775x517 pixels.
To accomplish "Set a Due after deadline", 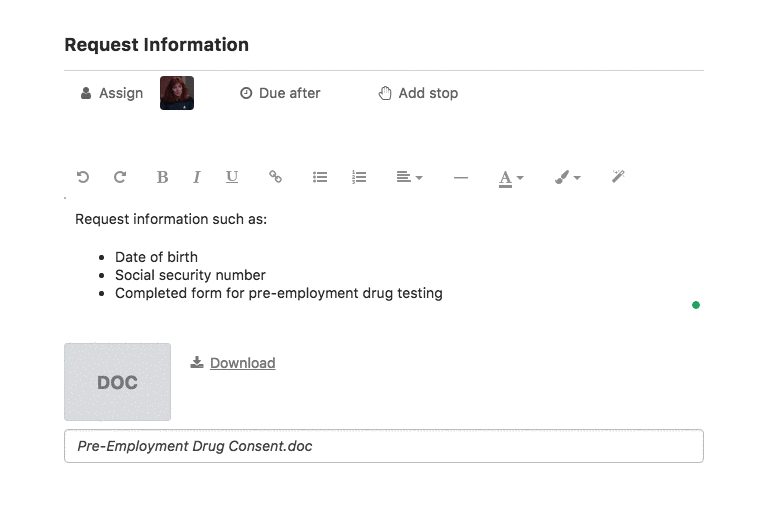I will pyautogui.click(x=280, y=93).
